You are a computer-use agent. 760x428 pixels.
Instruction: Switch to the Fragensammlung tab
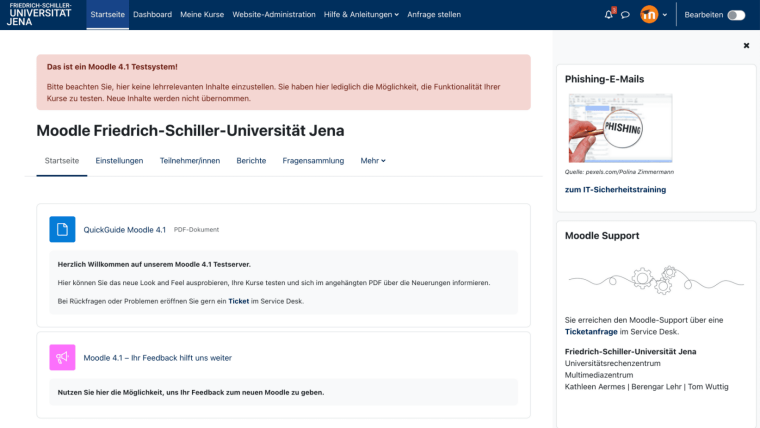tap(313, 160)
